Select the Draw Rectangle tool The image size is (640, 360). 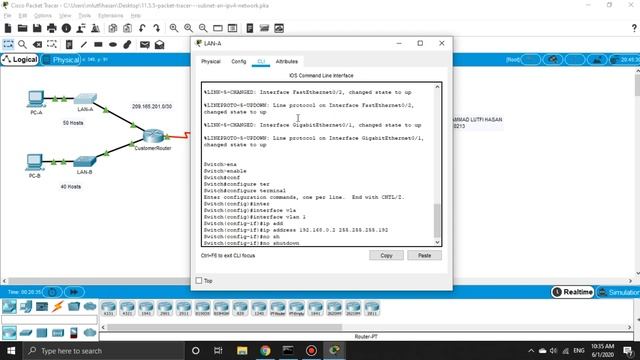[x=98, y=44]
